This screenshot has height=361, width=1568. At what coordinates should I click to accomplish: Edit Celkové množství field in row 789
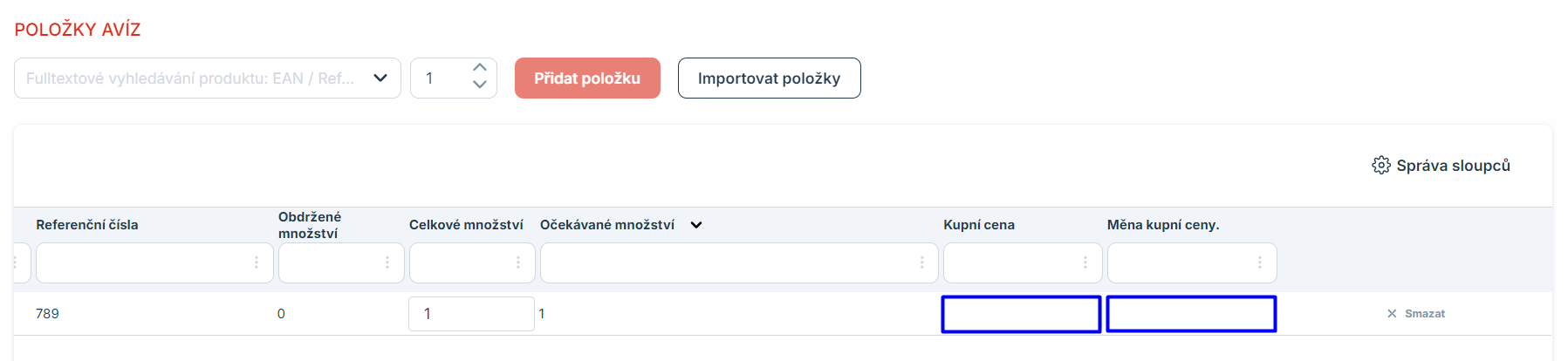click(x=471, y=314)
